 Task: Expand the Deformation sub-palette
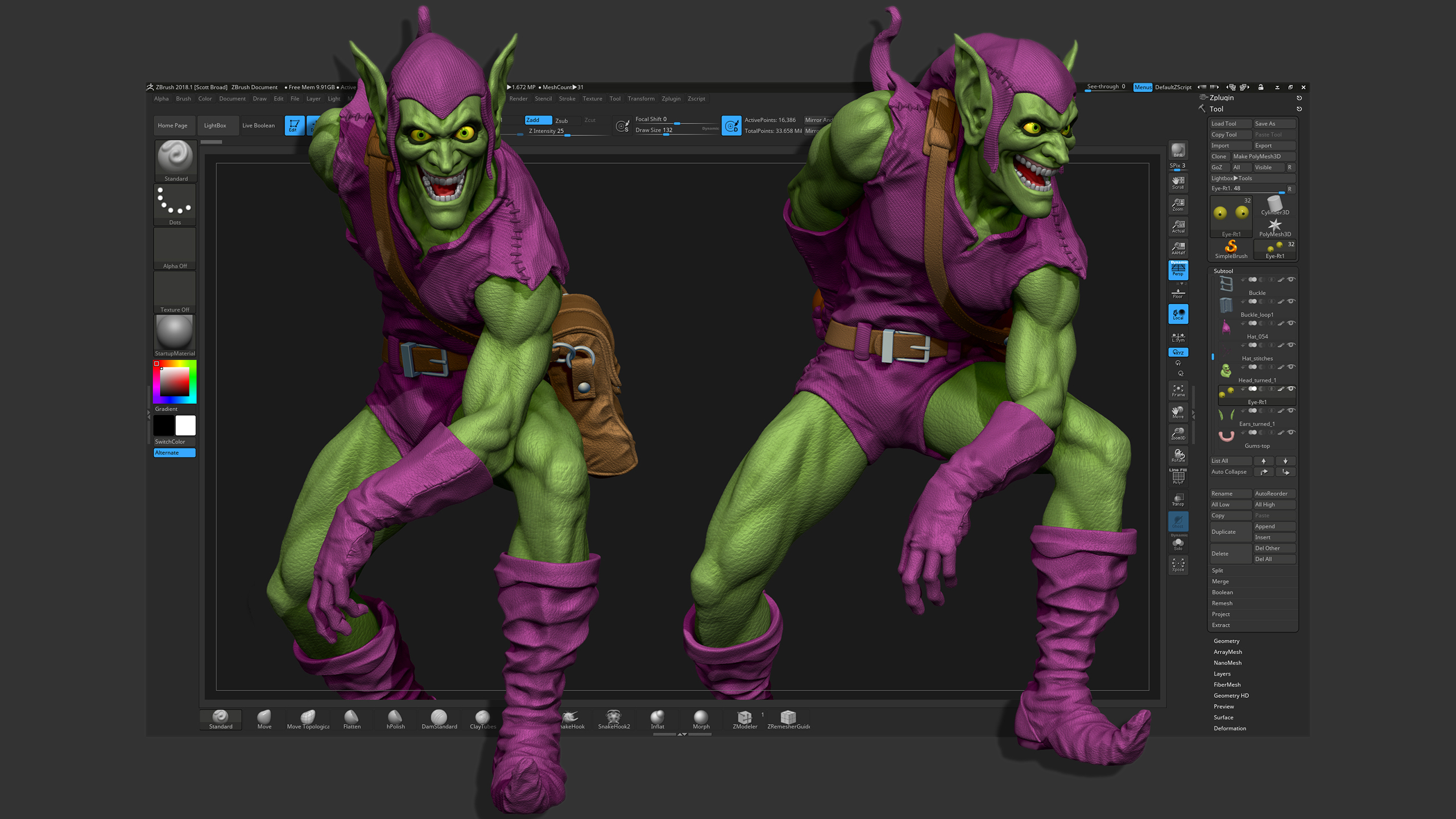tap(1230, 729)
